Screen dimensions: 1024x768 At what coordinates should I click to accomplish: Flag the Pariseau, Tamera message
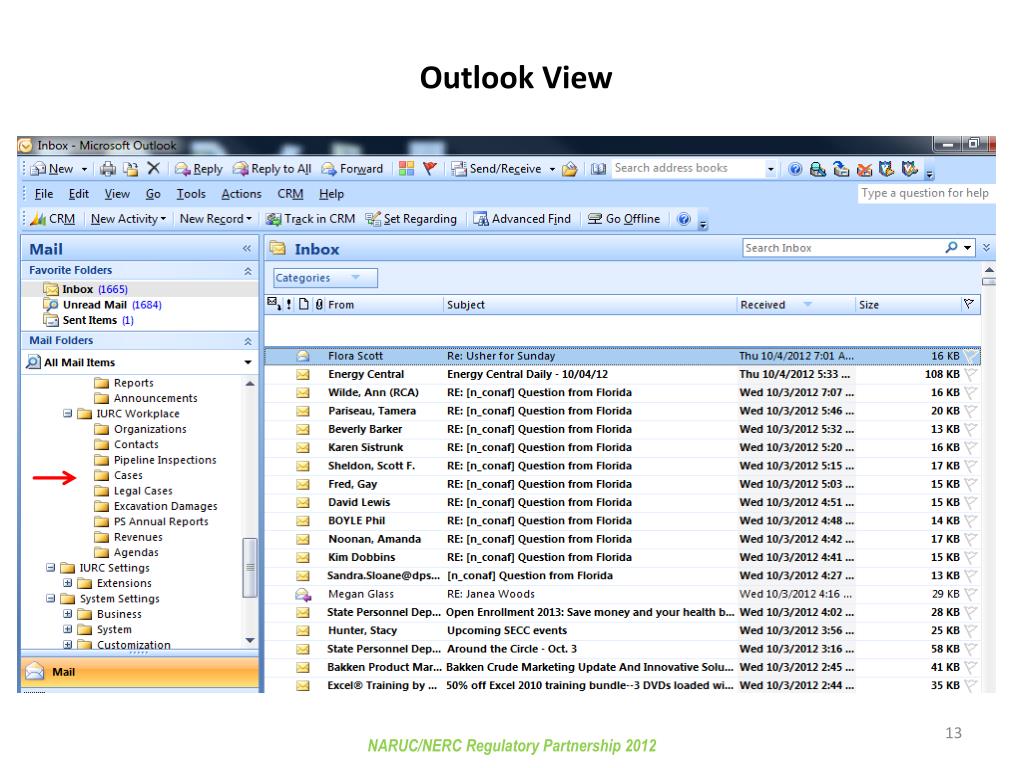point(971,411)
